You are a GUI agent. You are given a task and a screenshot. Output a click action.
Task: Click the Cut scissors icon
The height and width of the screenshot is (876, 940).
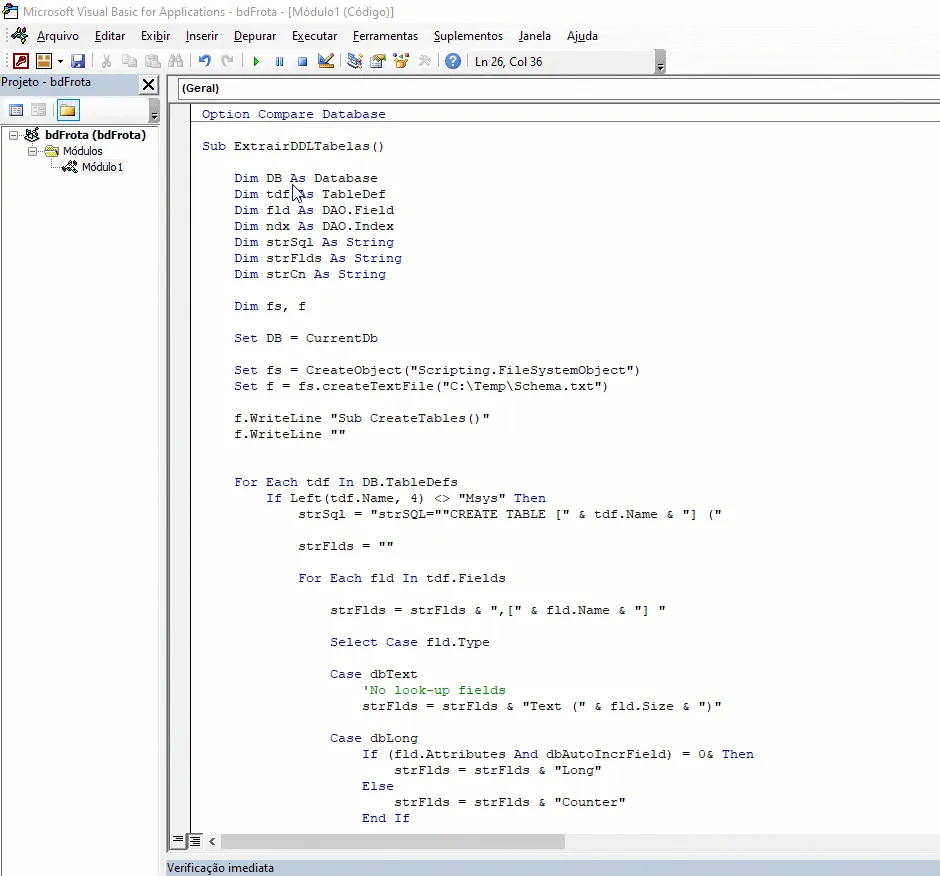106,61
